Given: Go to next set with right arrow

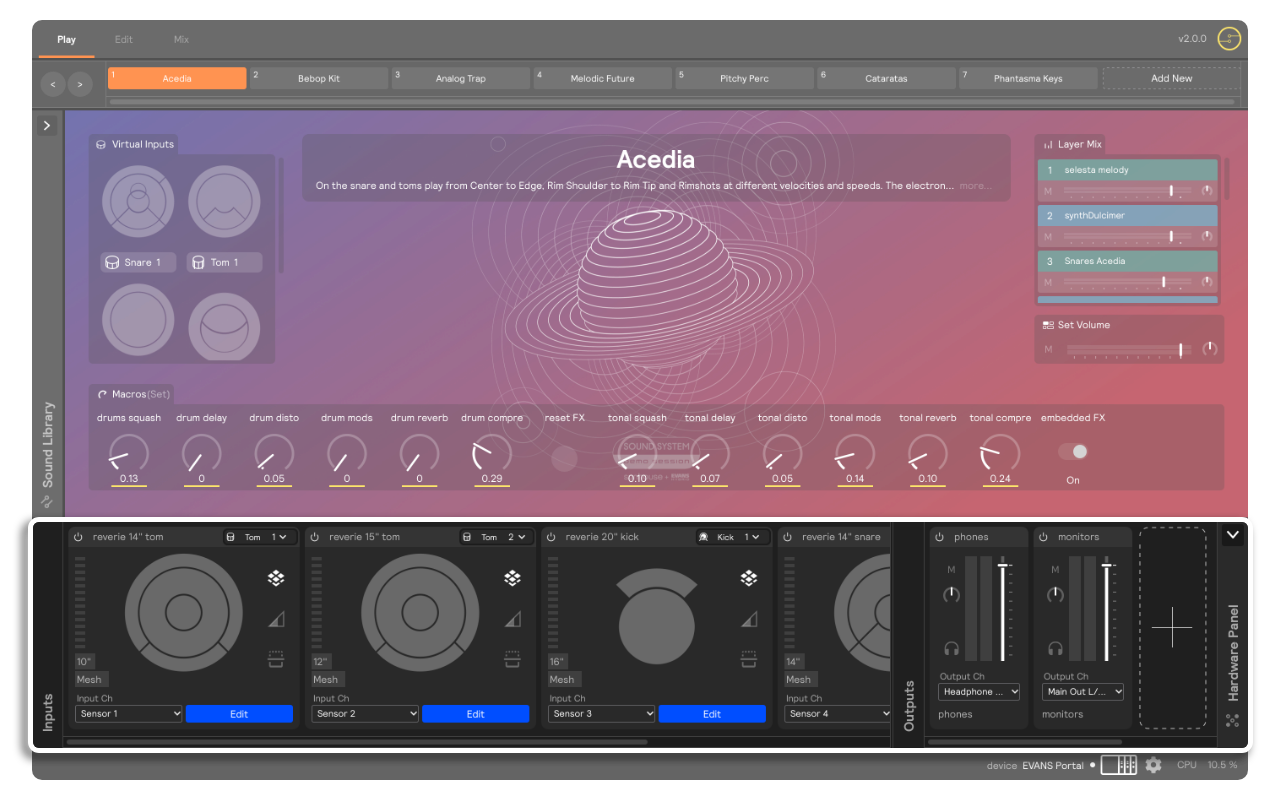Looking at the screenshot, I should (x=80, y=84).
